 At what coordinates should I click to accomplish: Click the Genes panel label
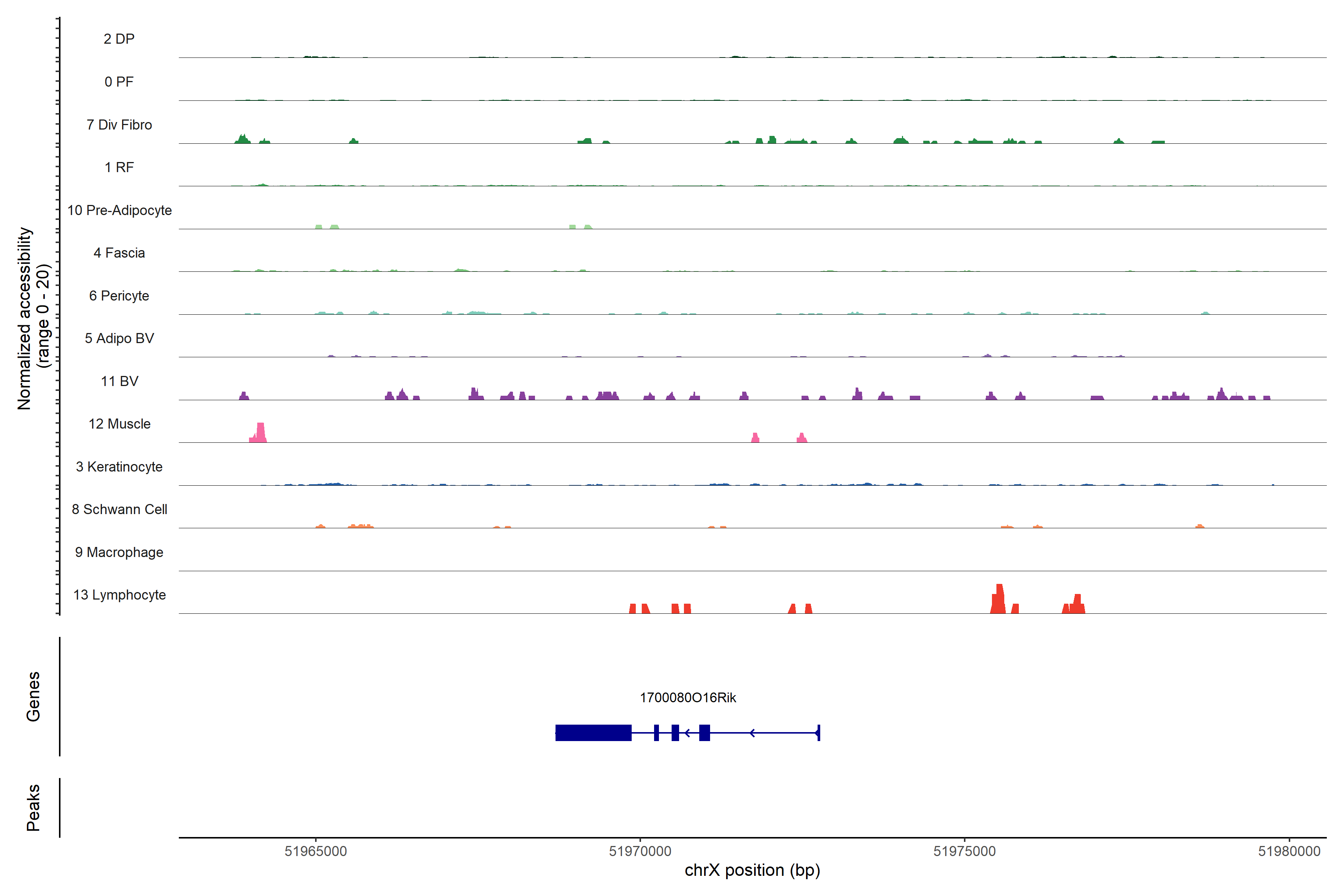click(33, 697)
